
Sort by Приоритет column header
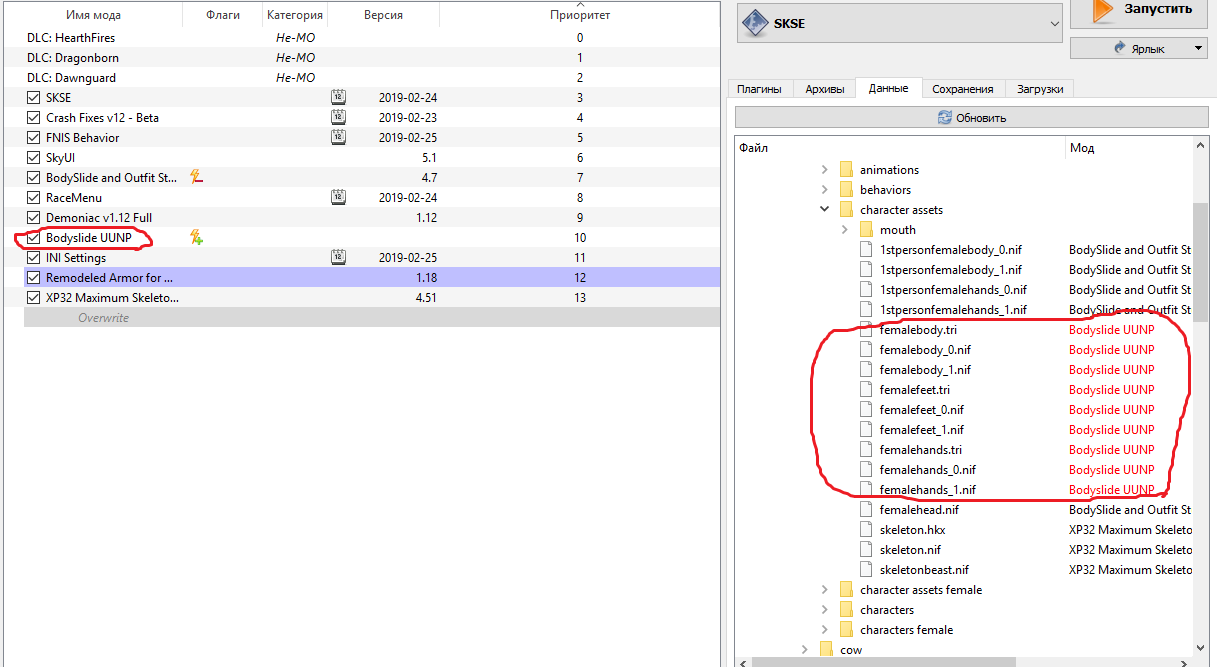pos(580,15)
